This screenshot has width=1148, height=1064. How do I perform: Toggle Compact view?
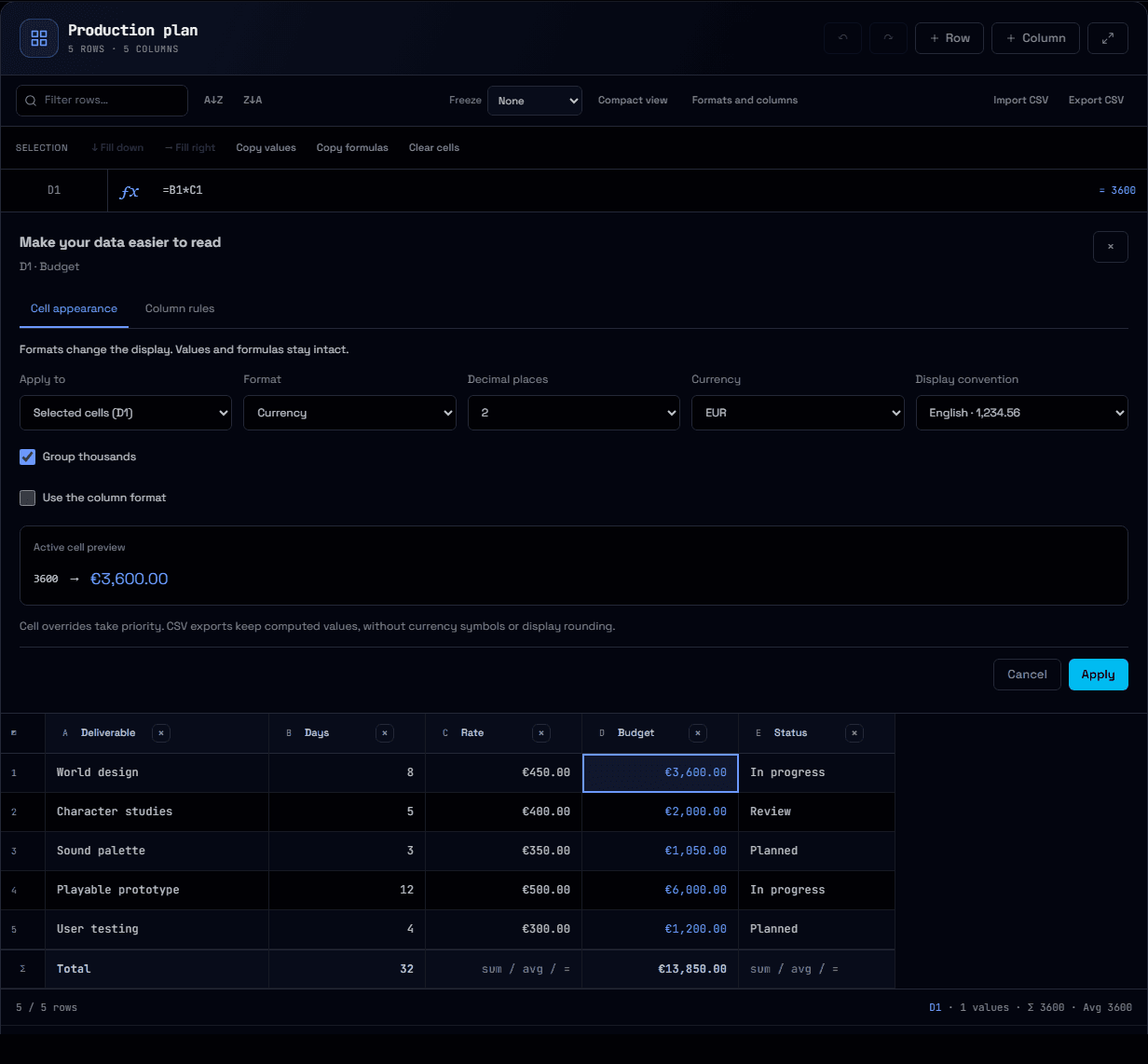[x=633, y=101]
